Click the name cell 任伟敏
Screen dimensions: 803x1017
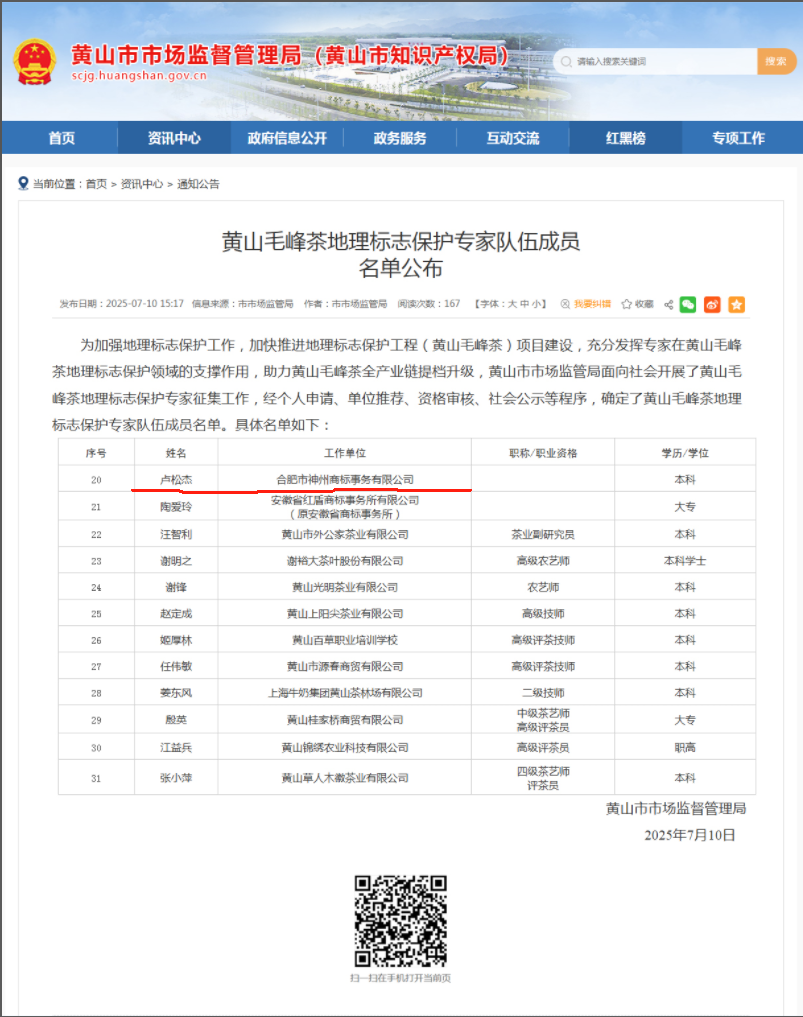tap(176, 667)
